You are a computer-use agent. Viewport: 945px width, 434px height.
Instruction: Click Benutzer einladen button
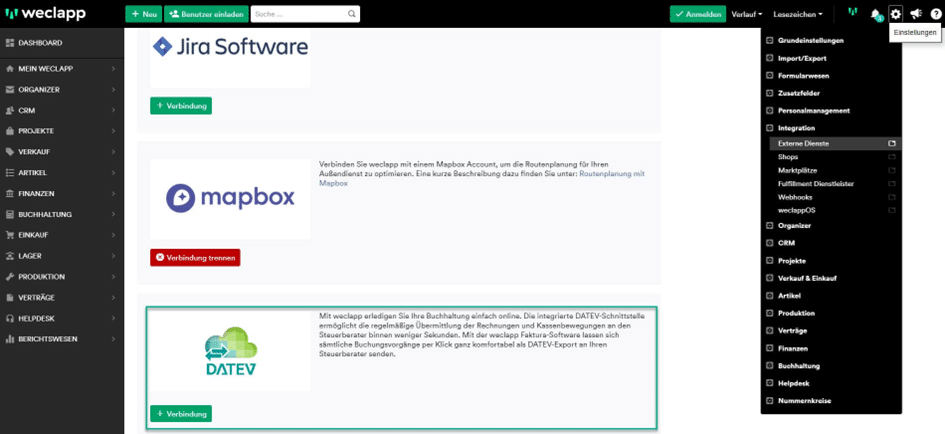tap(206, 14)
